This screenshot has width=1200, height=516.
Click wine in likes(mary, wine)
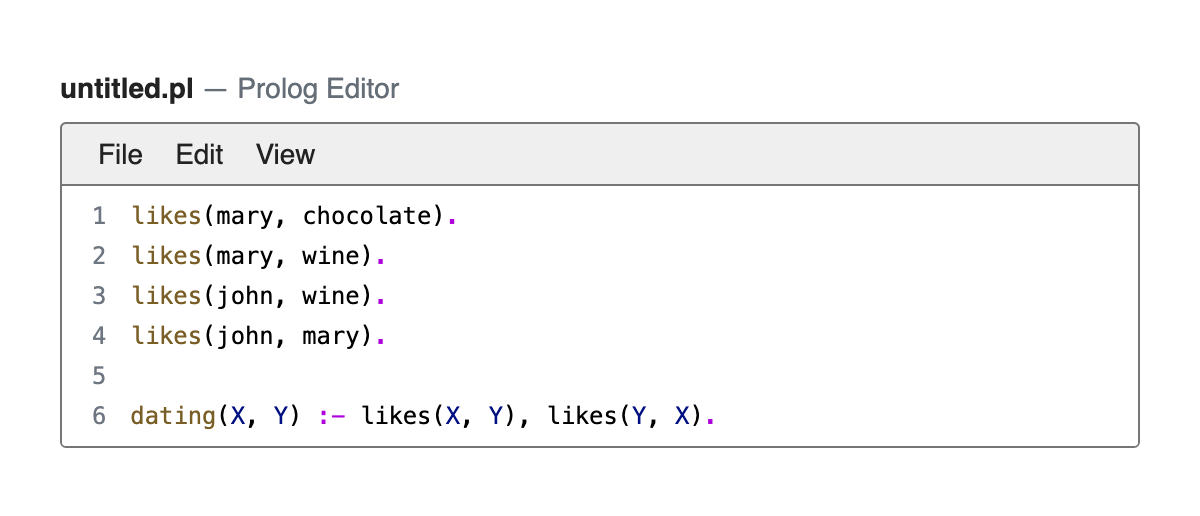[x=331, y=255]
